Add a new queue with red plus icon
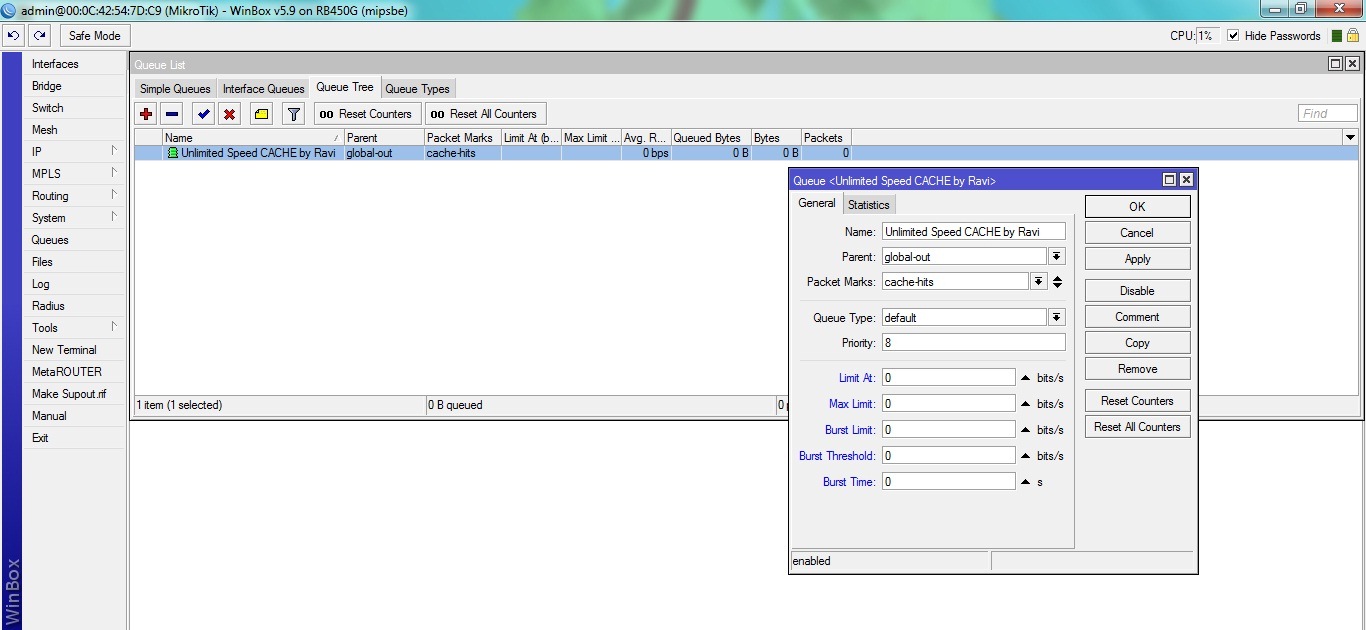The image size is (1366, 630). tap(147, 114)
